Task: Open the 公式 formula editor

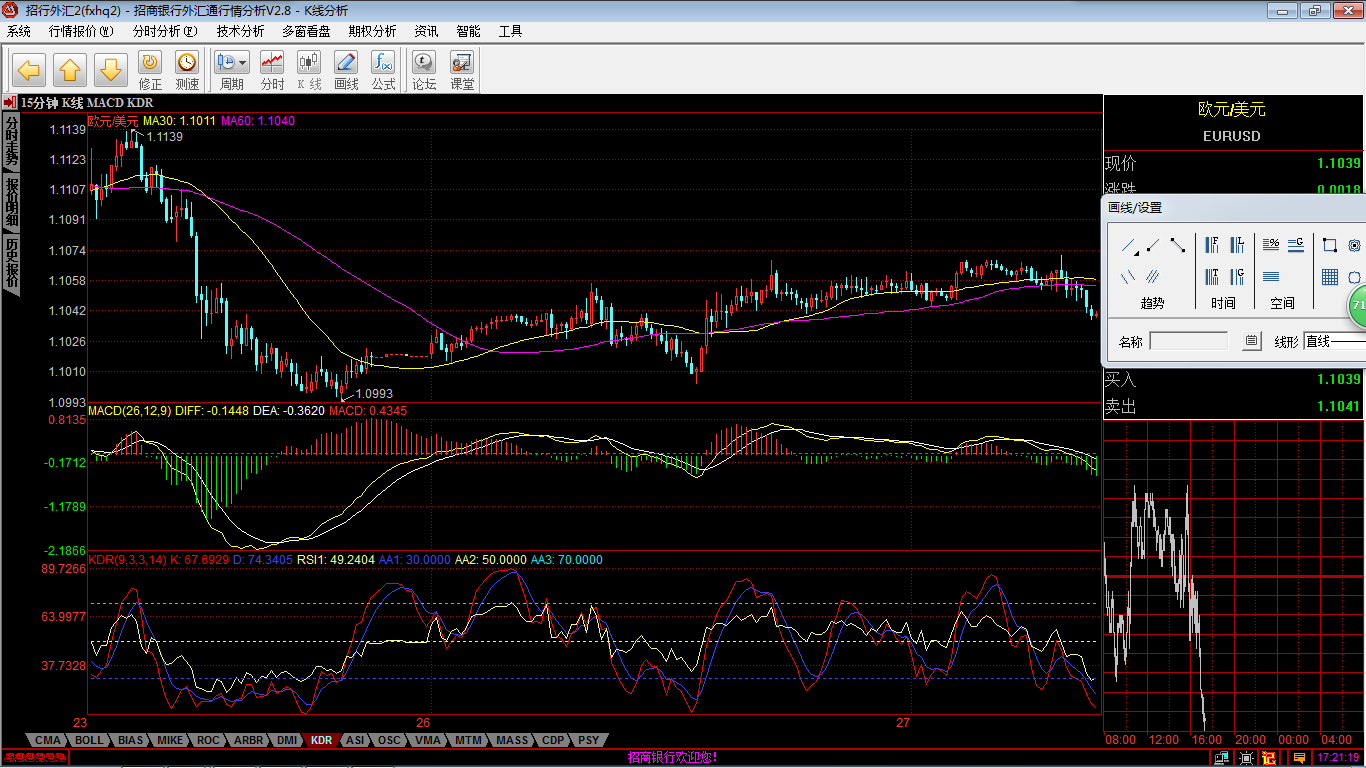Action: click(x=383, y=70)
